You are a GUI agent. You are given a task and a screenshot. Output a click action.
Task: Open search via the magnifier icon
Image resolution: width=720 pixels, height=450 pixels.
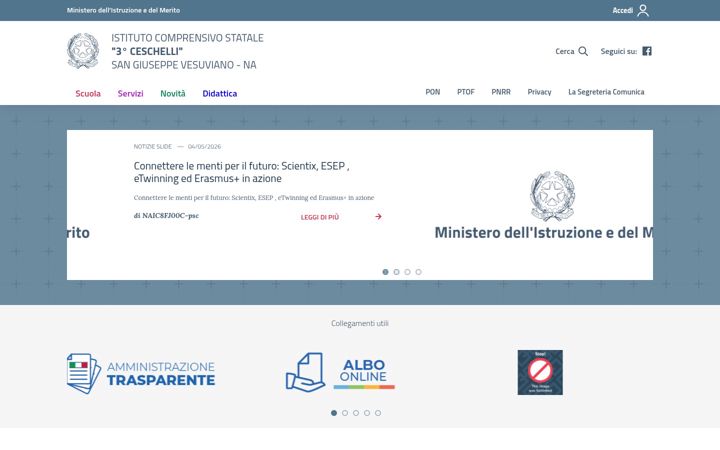tap(583, 51)
